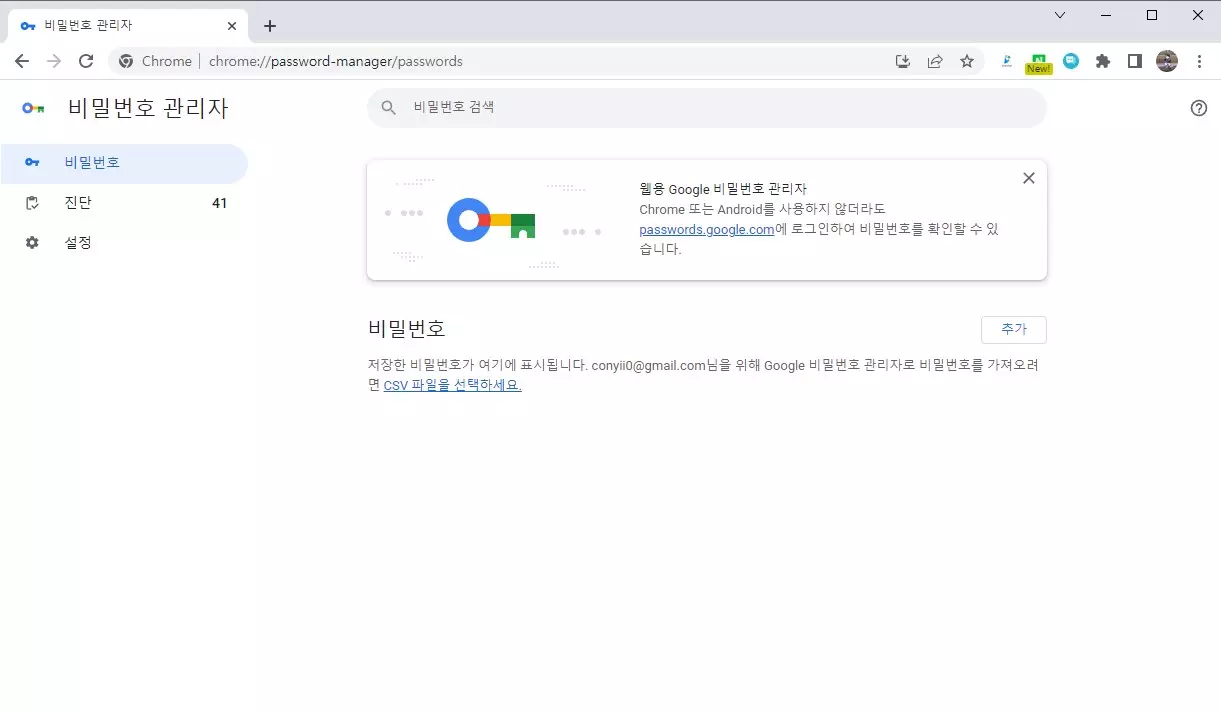Viewport: 1221px width, 713px height.
Task: Go back using the browser back arrow
Action: coord(22,61)
